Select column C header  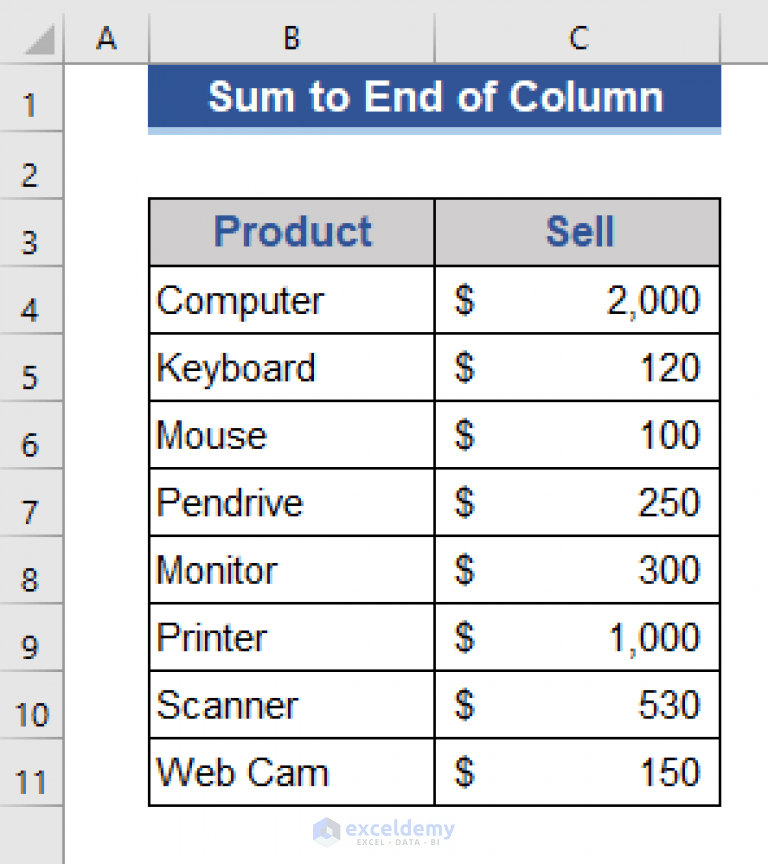[x=578, y=38]
